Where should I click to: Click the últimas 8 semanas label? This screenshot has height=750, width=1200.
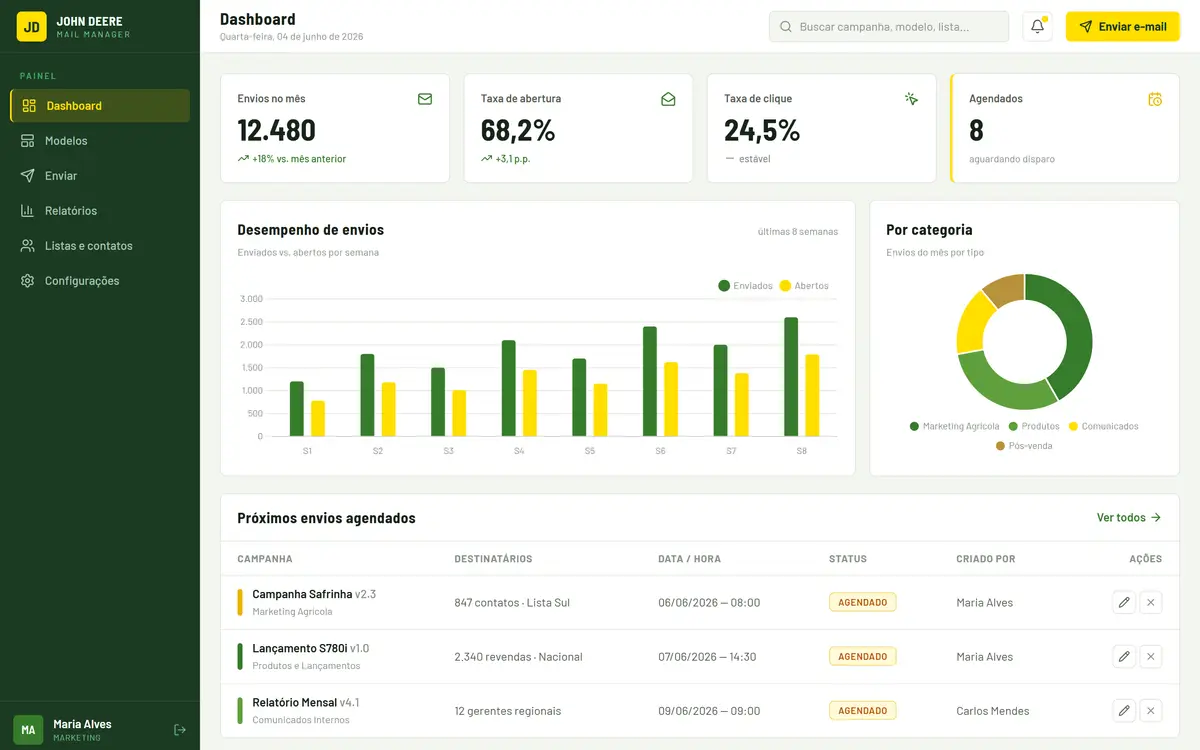point(798,232)
